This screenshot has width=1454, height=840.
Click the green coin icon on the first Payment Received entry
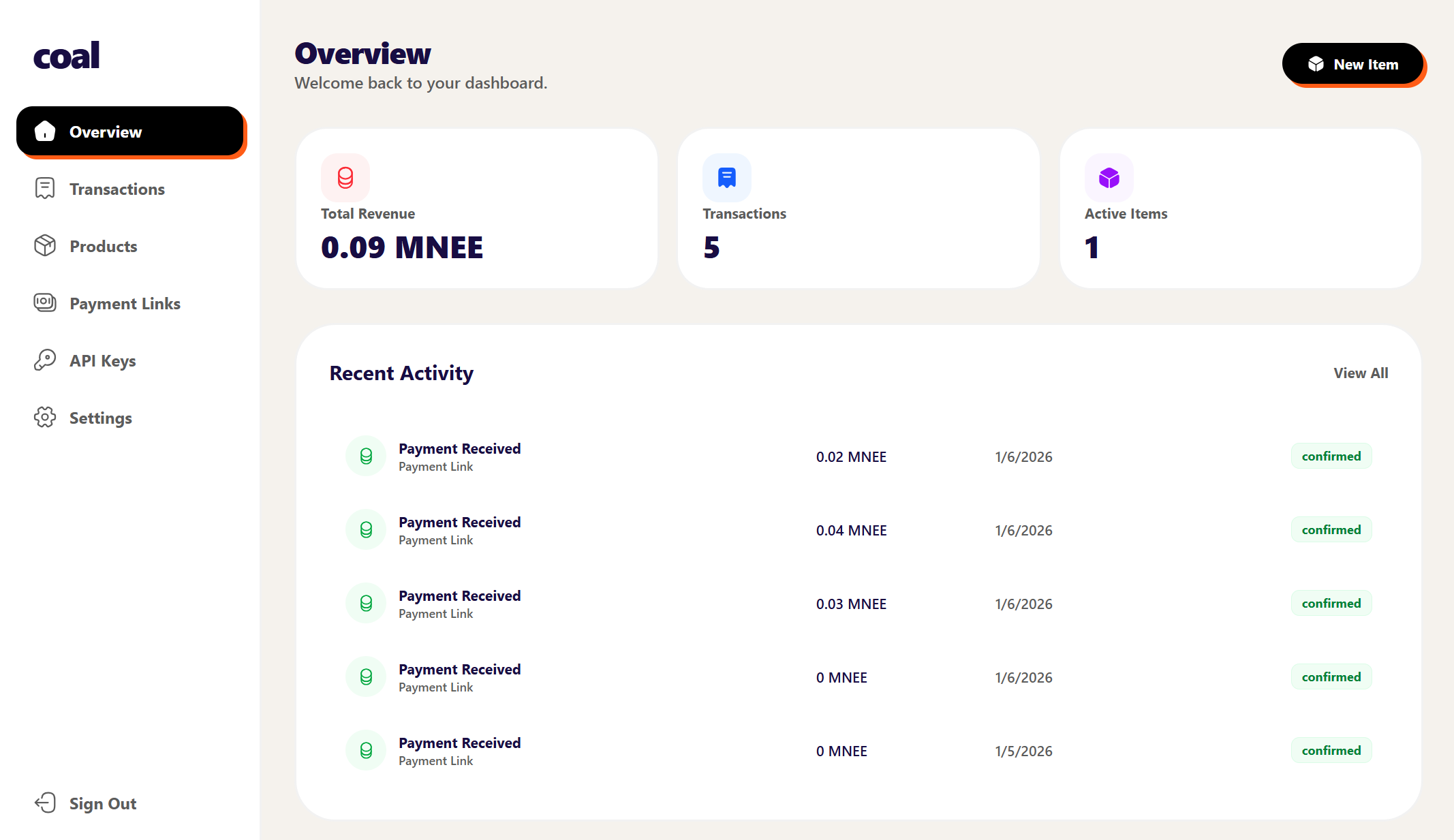366,456
